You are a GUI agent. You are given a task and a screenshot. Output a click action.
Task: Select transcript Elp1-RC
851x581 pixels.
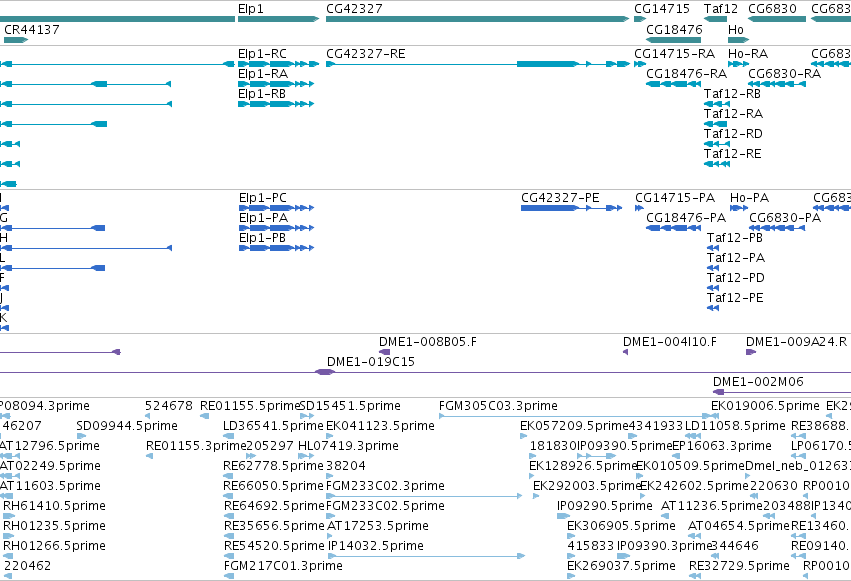pyautogui.click(x=278, y=64)
